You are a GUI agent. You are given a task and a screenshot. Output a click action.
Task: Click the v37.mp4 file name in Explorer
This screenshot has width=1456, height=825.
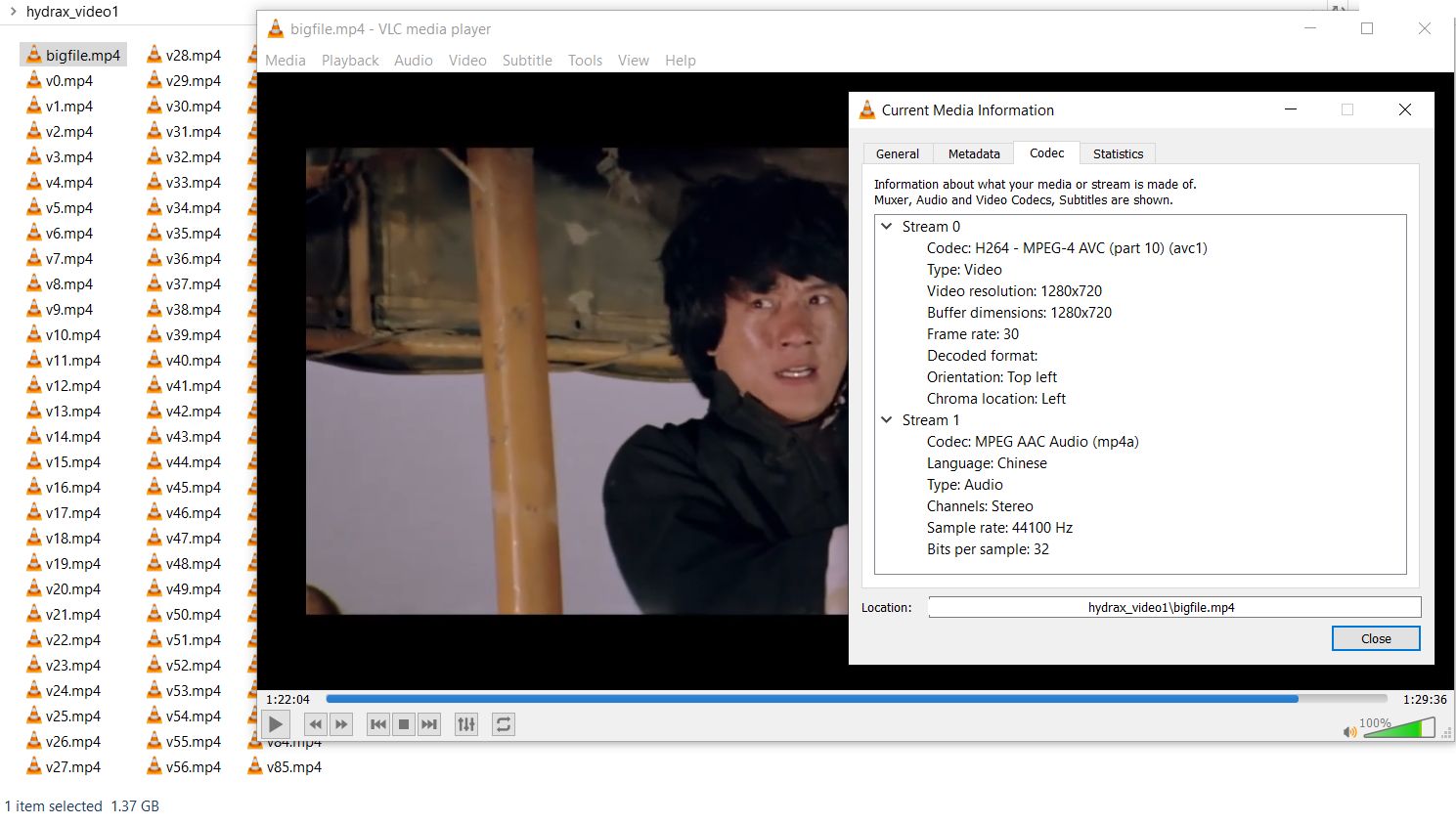click(194, 284)
